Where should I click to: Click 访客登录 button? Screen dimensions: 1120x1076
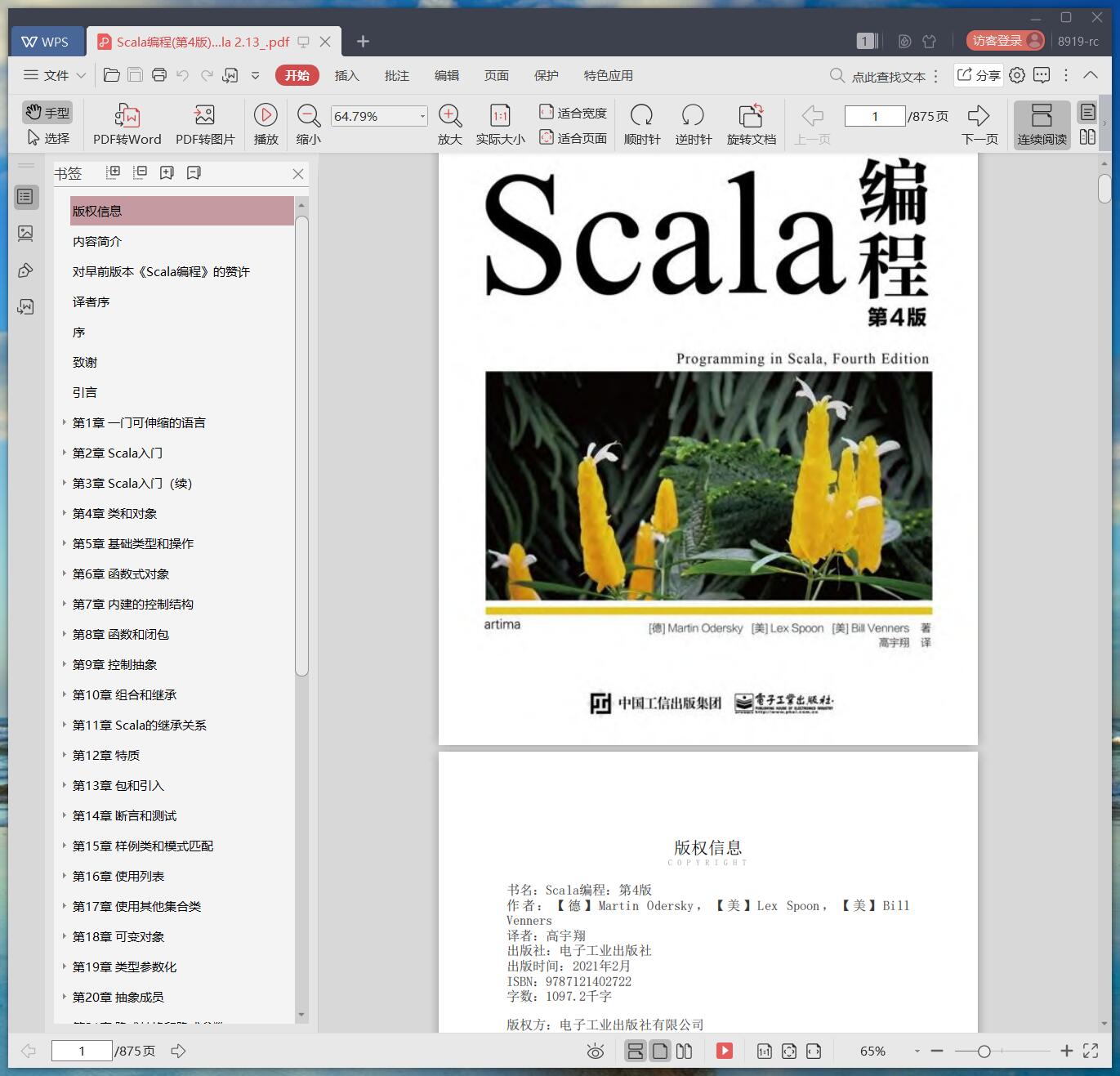pos(1005,41)
